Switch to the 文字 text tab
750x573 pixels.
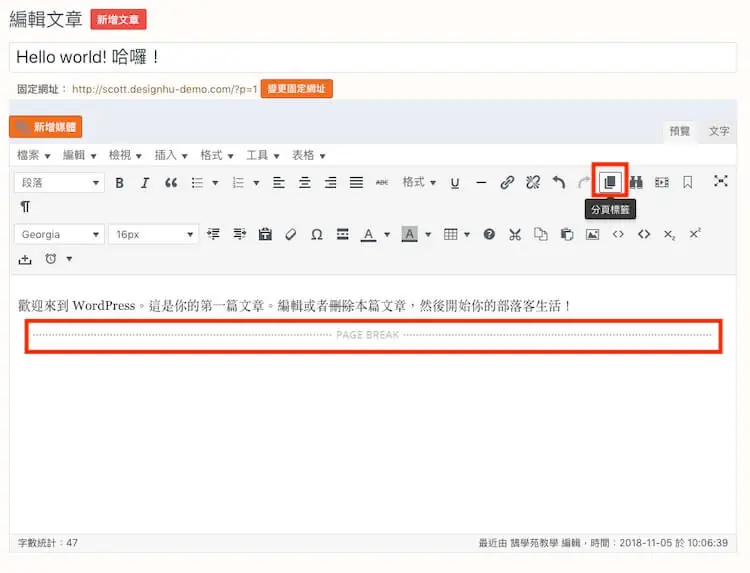point(719,131)
